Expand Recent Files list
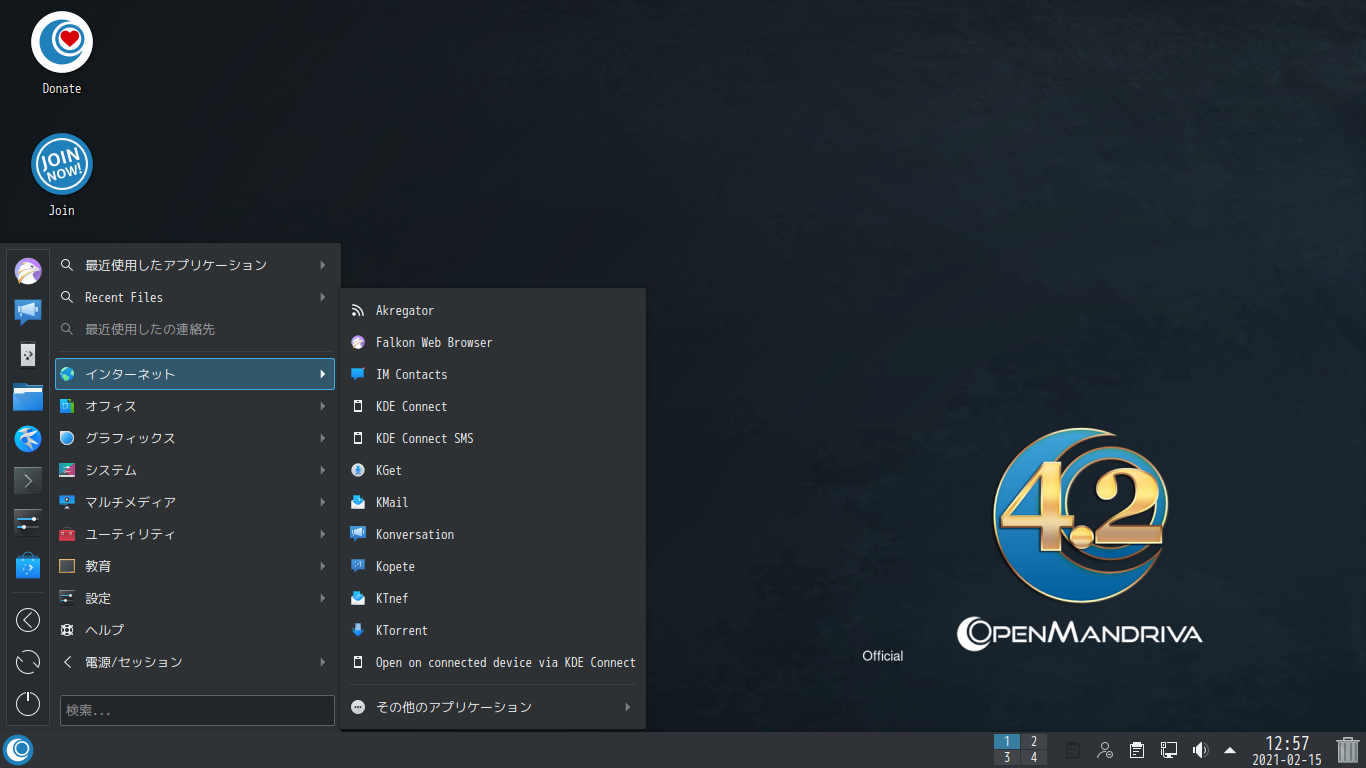The height and width of the screenshot is (768, 1366). [x=195, y=297]
